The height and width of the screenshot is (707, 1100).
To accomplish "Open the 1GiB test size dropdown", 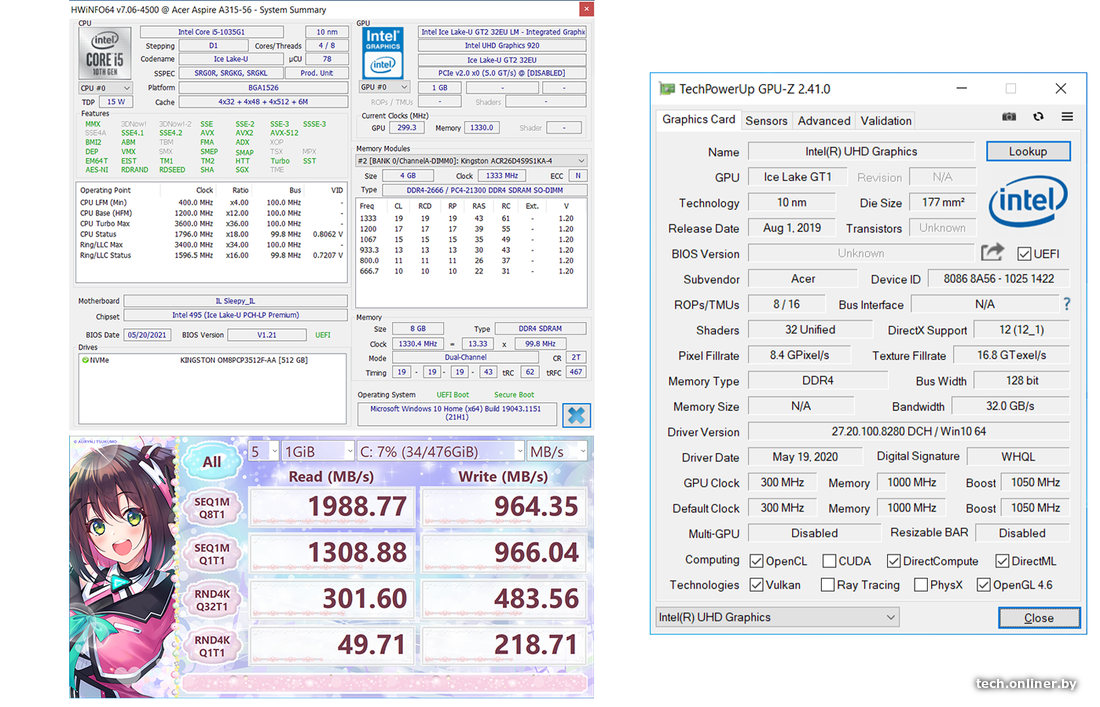I will click(318, 452).
